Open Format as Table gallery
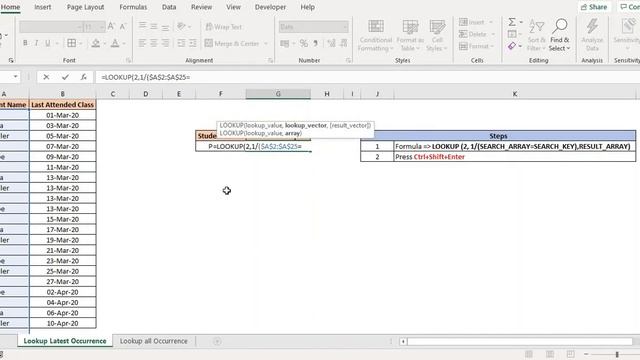The height and width of the screenshot is (360, 640). coord(410,36)
